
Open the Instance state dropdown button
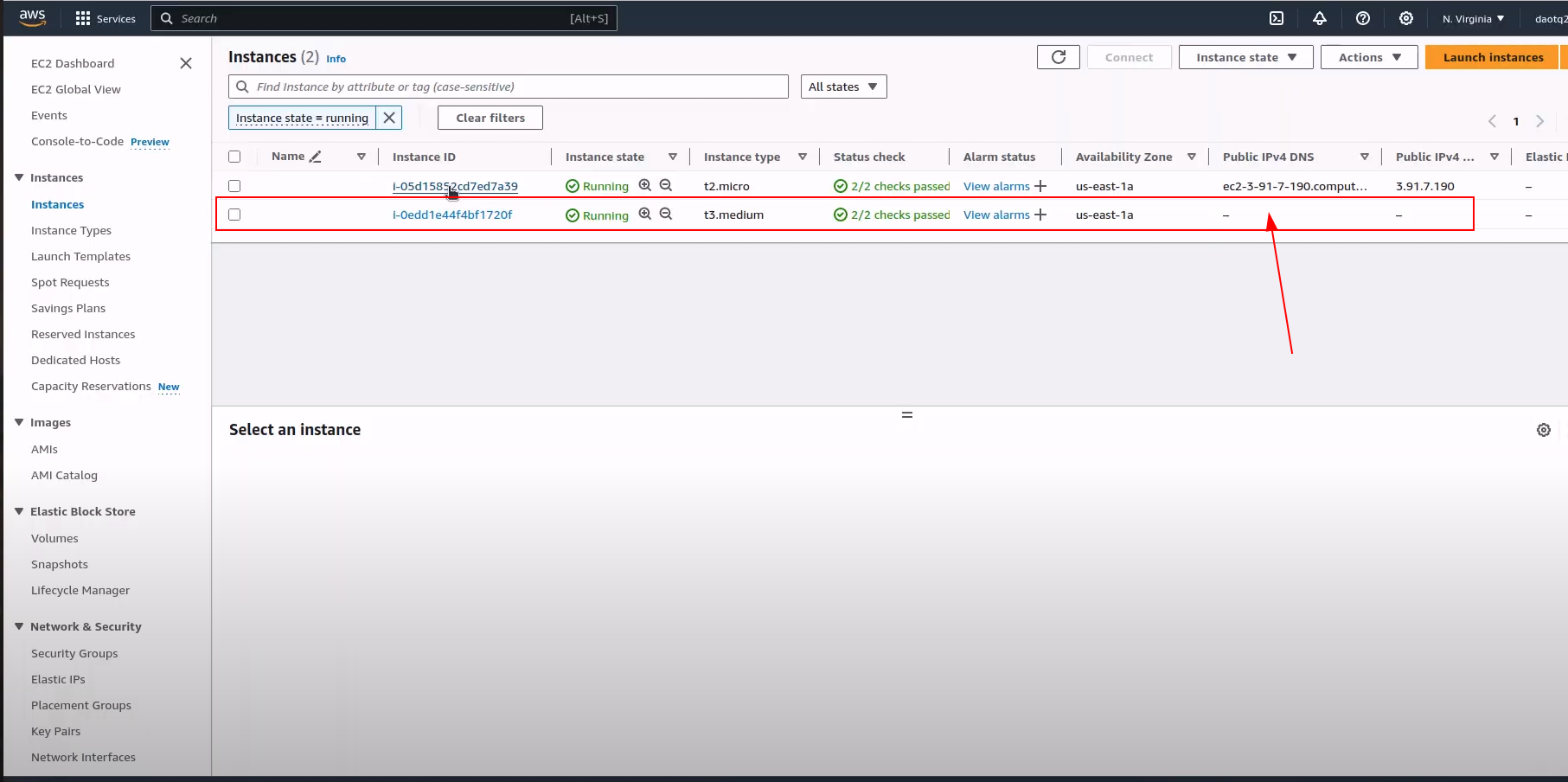(x=1245, y=57)
